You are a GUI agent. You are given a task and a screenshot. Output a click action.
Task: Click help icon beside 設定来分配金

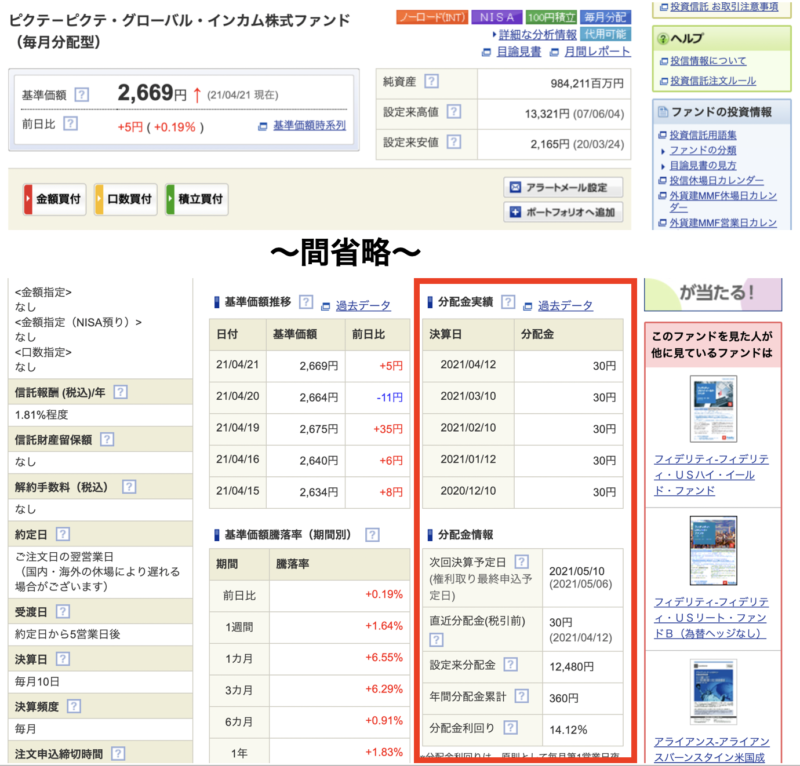510,664
